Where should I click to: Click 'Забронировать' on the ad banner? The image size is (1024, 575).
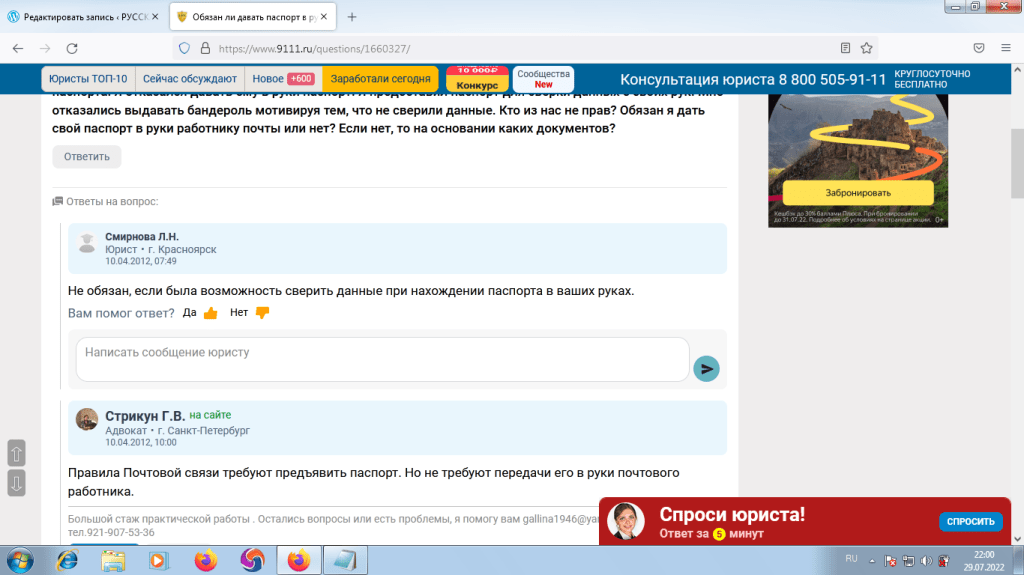[x=857, y=193]
